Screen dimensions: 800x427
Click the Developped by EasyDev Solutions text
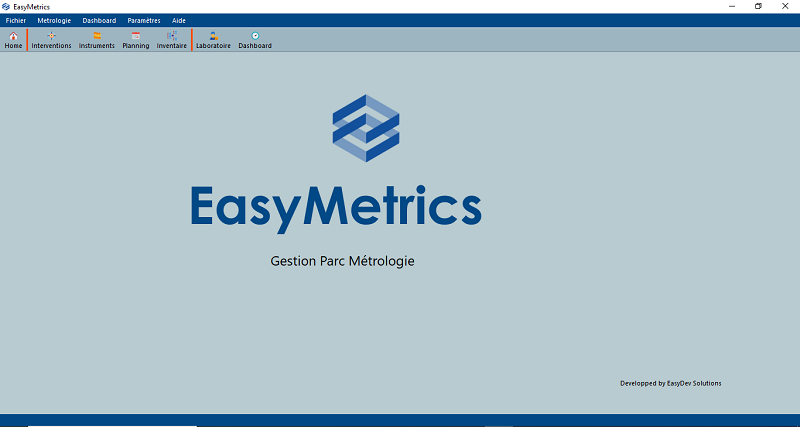tap(670, 383)
